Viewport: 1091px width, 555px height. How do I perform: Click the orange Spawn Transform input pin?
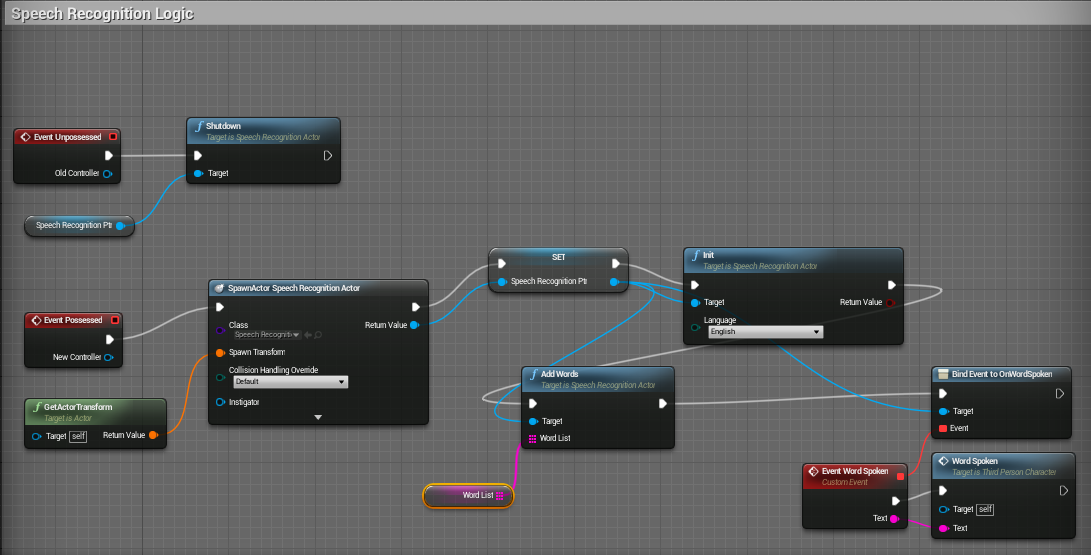coord(220,352)
